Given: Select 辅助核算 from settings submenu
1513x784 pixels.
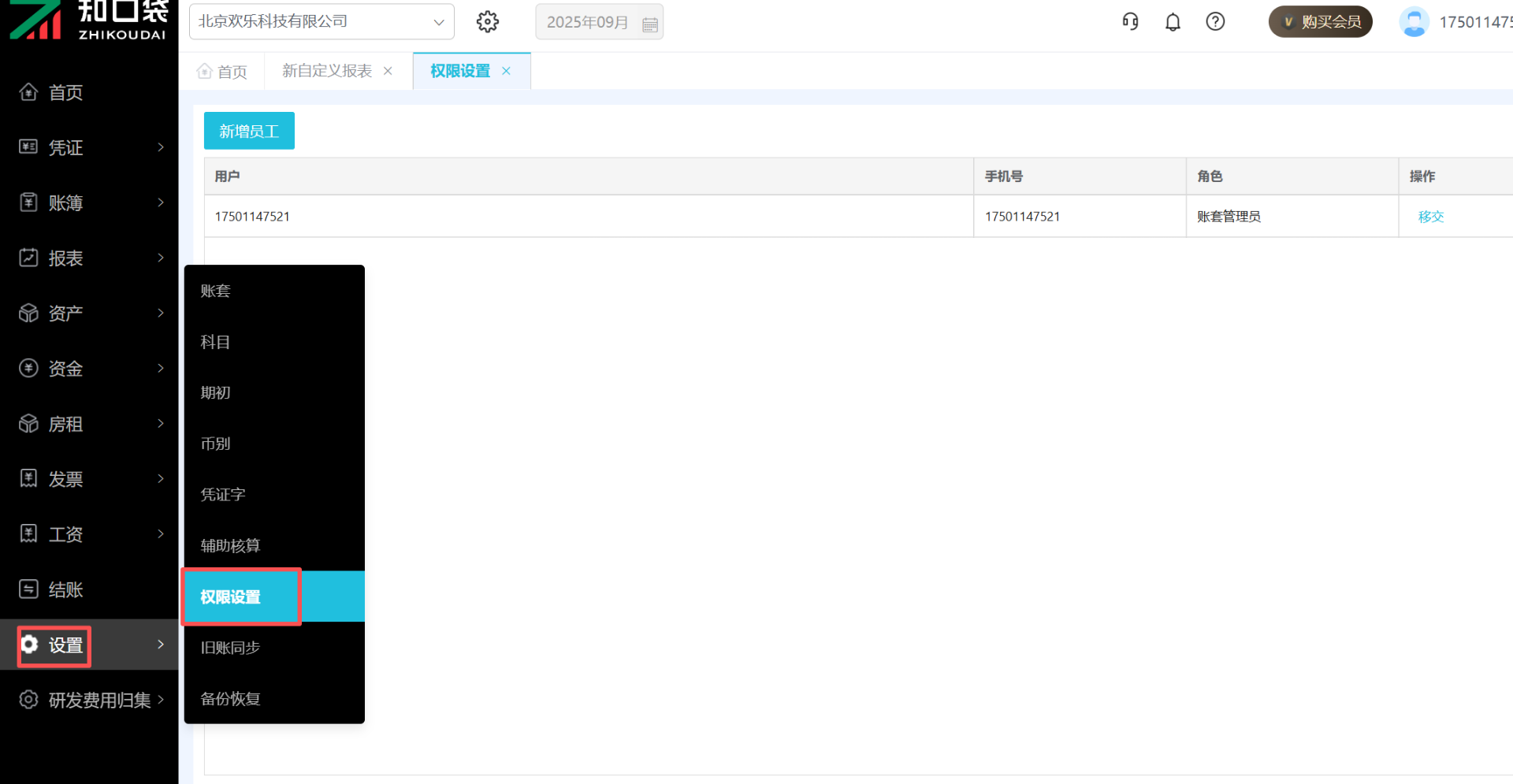Looking at the screenshot, I should [230, 545].
